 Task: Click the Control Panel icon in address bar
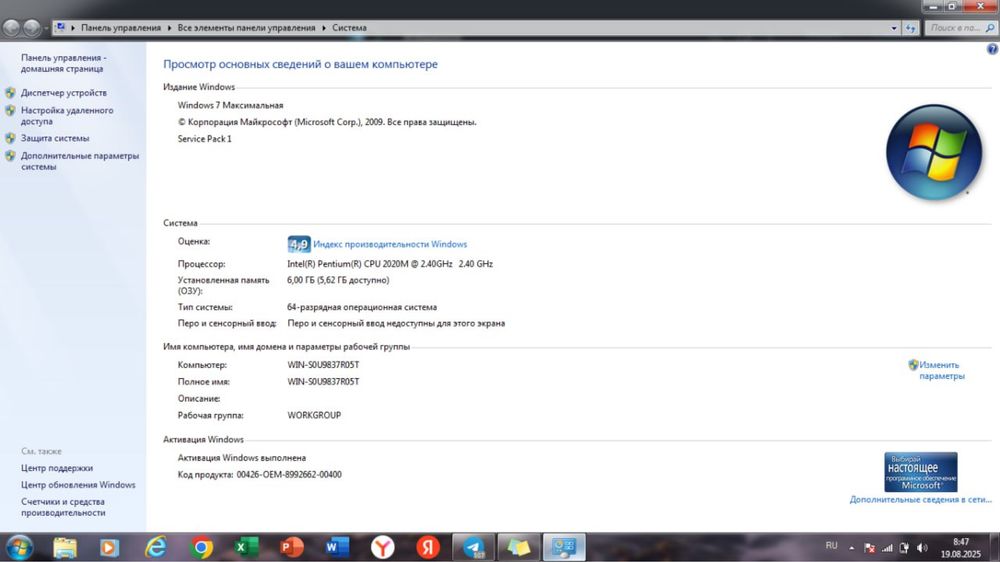pyautogui.click(x=61, y=27)
